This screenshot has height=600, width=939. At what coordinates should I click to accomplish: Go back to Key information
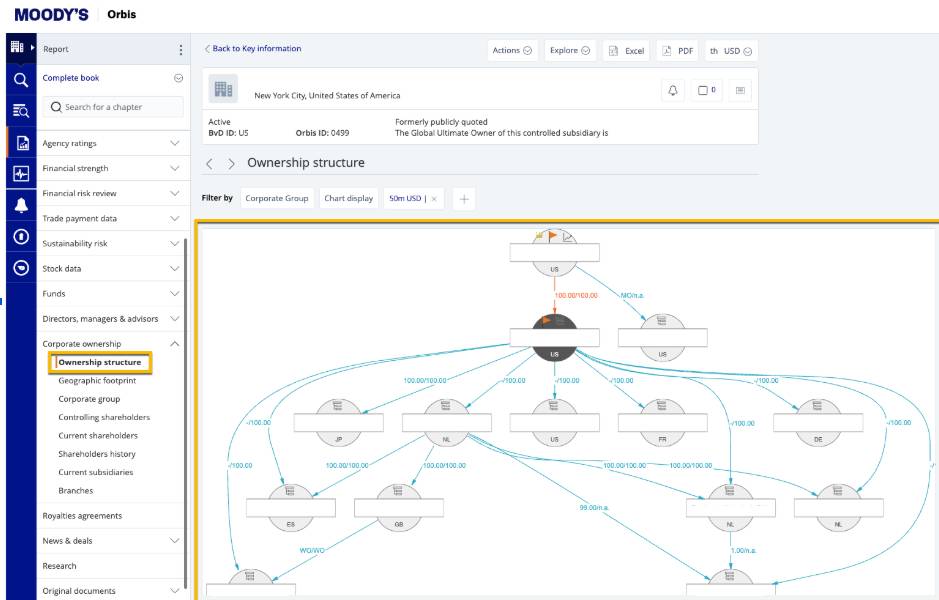pos(253,49)
